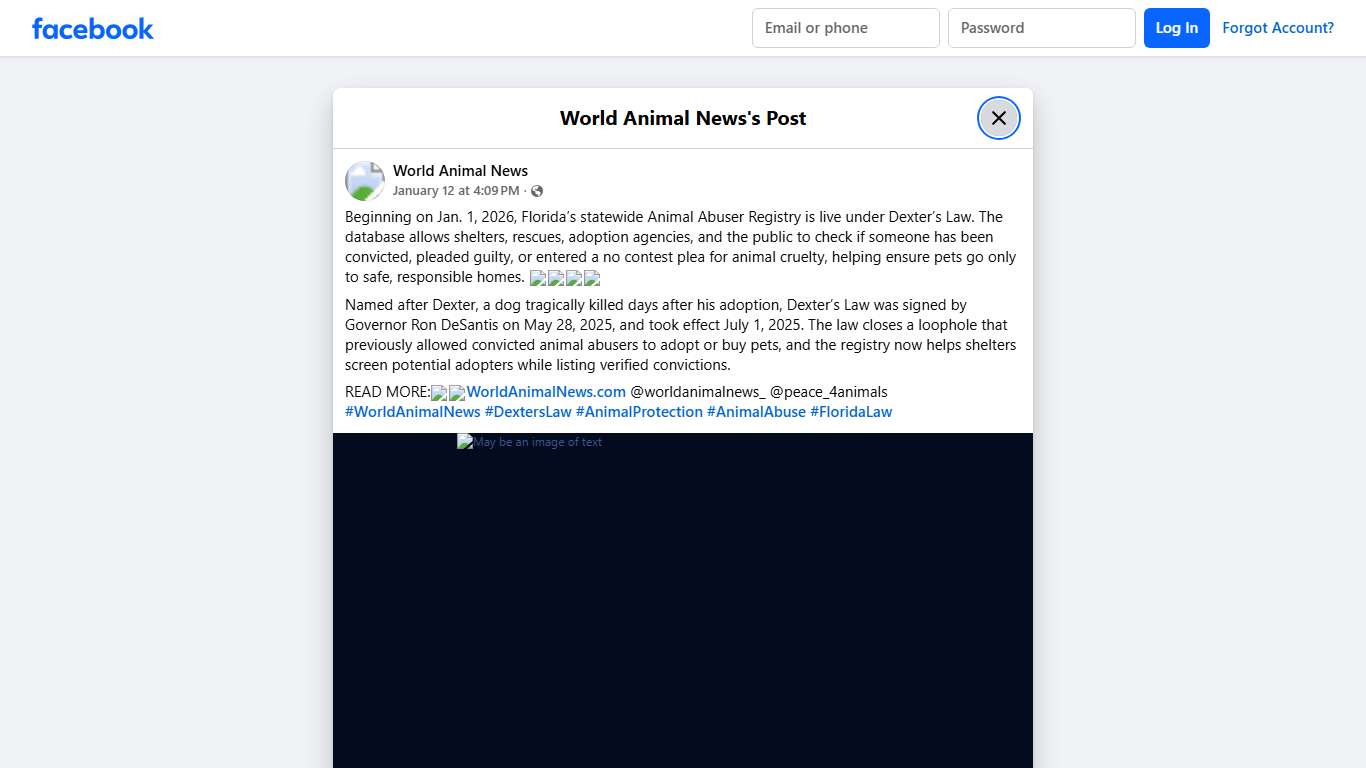Open the #WorldAnimalNews hashtag
The height and width of the screenshot is (768, 1366).
click(x=412, y=412)
